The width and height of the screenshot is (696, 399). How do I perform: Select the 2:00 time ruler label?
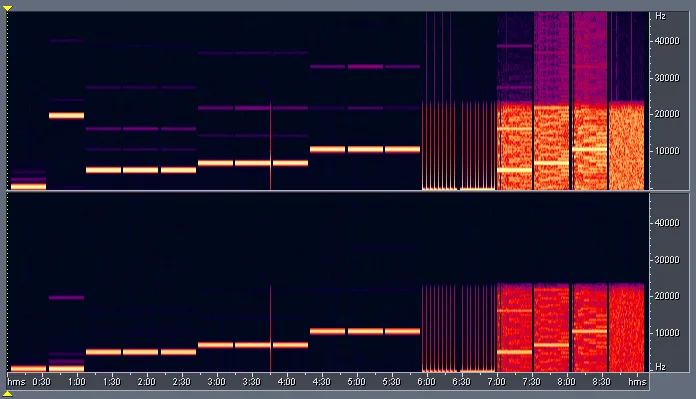(x=146, y=382)
